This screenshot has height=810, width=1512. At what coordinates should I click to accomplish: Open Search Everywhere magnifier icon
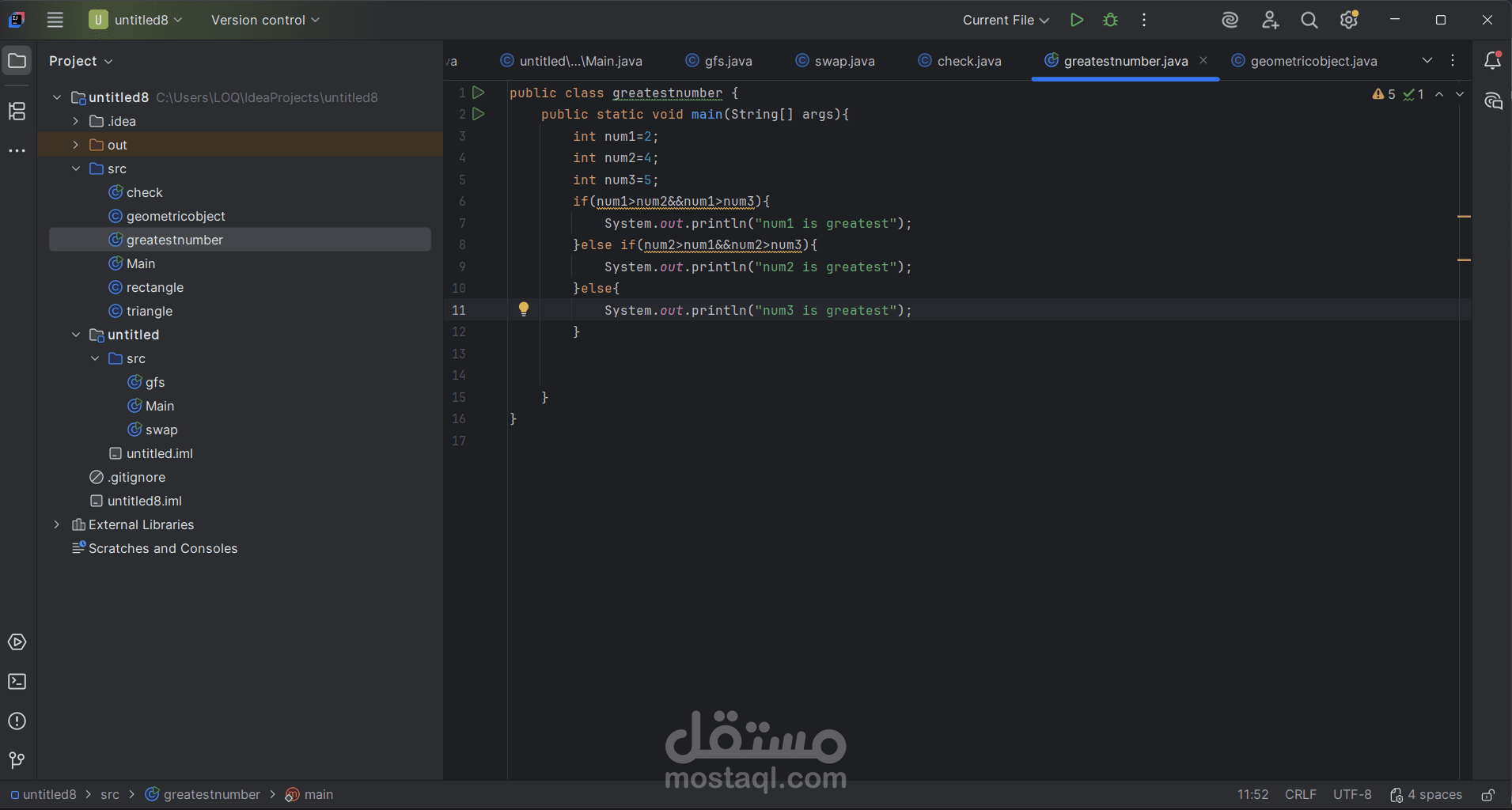point(1309,21)
